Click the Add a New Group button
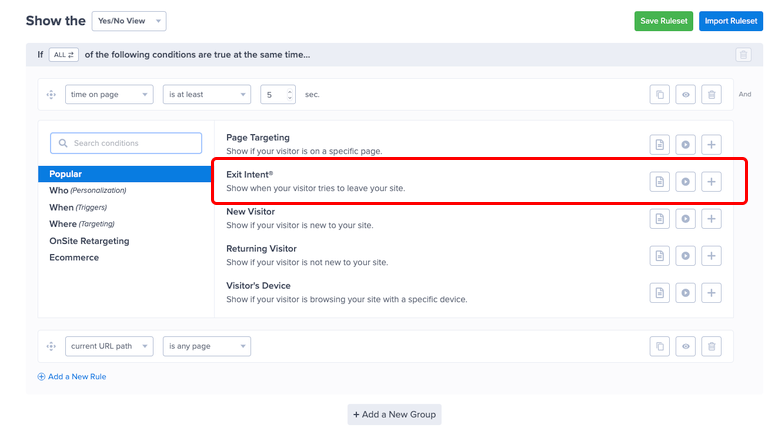Screen dimensions: 775x441 tap(394, 414)
